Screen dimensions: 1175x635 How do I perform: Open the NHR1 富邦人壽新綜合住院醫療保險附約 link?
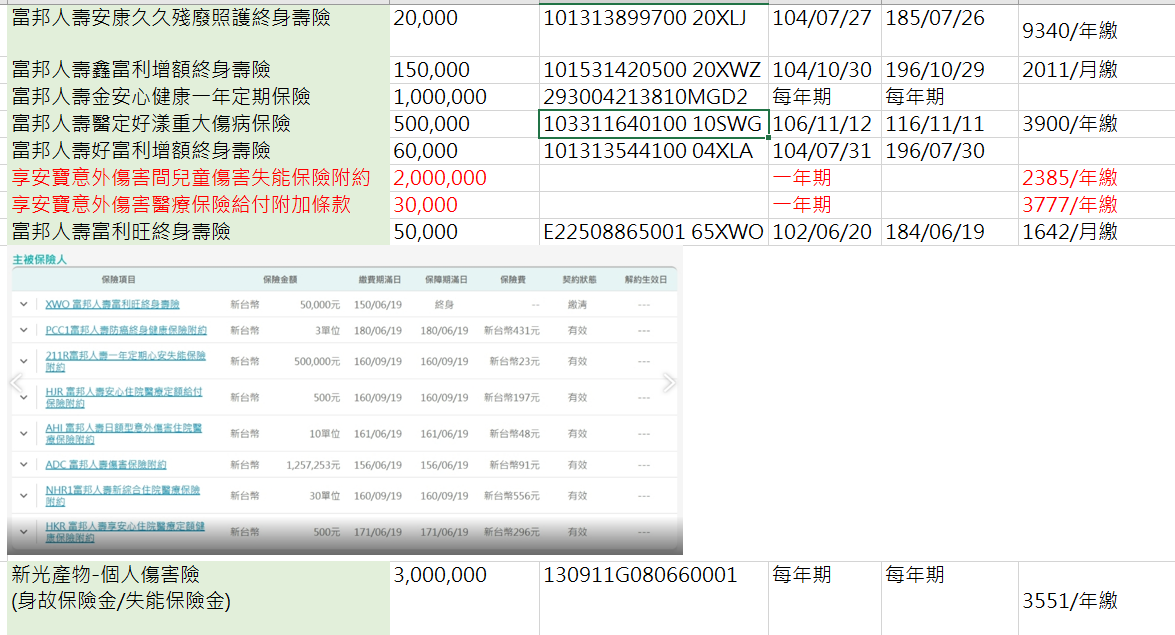123,496
